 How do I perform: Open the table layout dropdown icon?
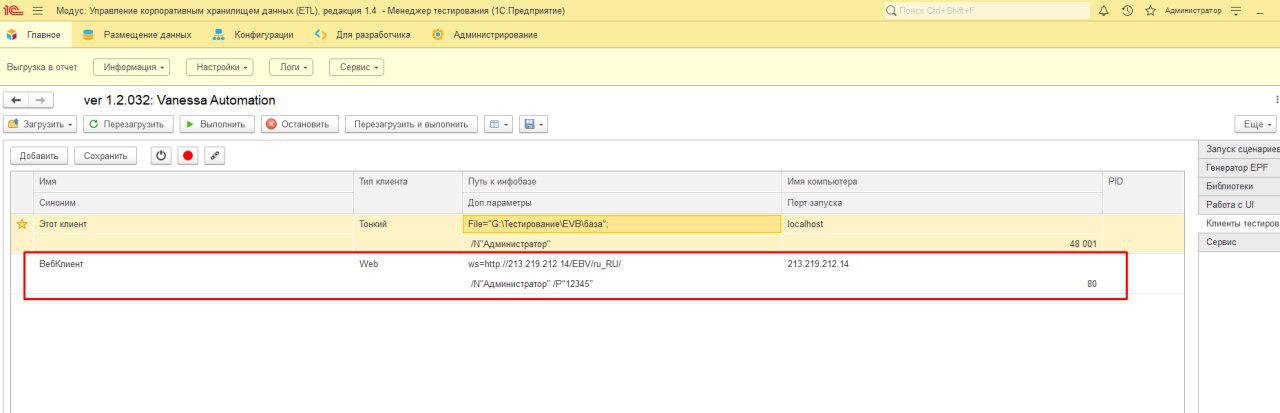[498, 125]
